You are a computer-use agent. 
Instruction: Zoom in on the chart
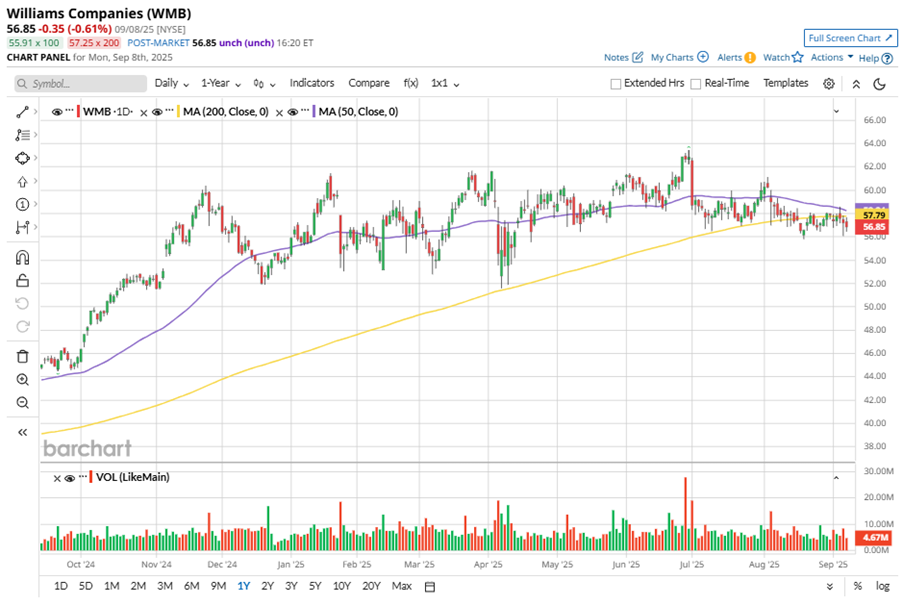pyautogui.click(x=22, y=379)
